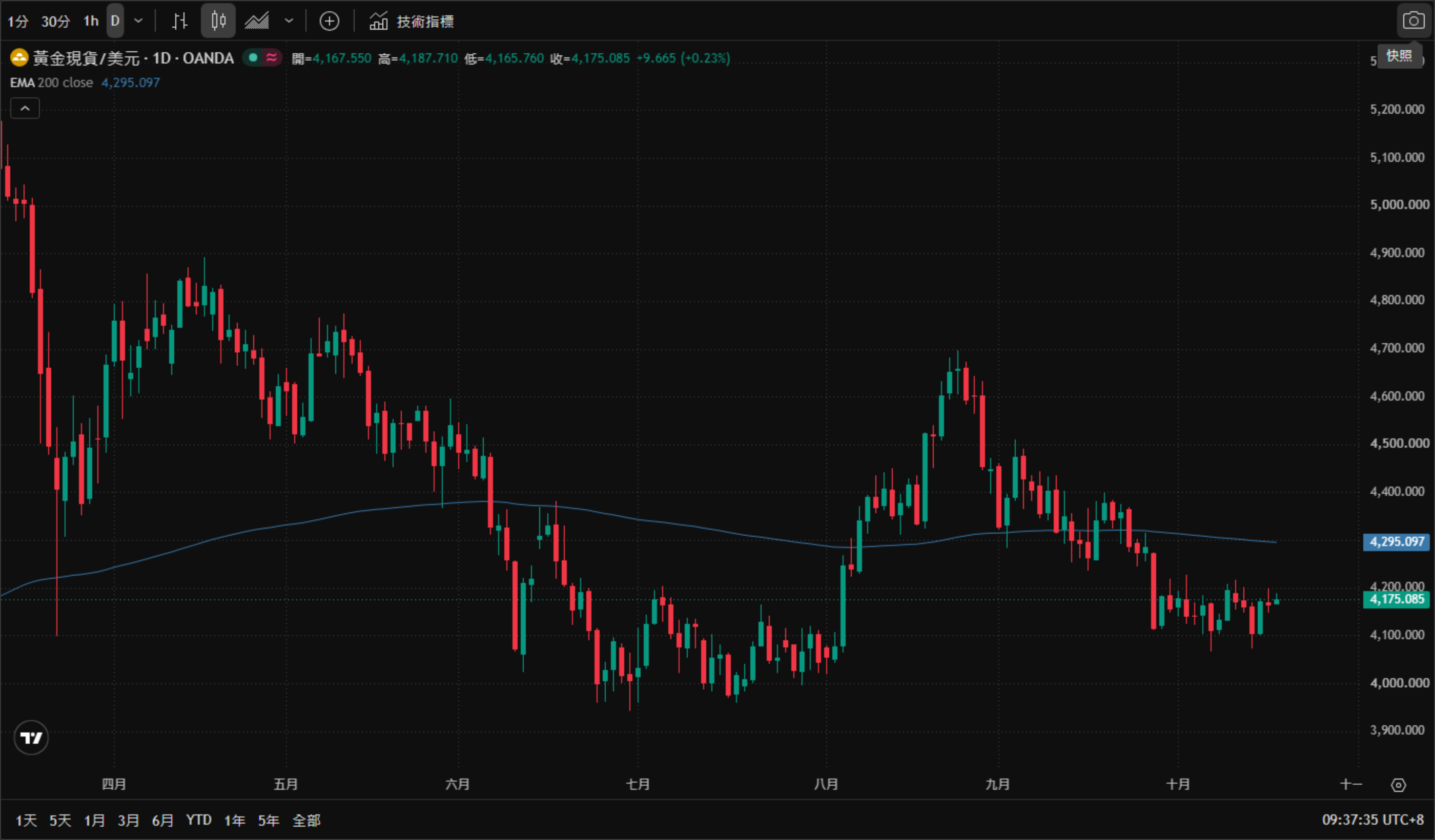Set range to 6月

pos(163,821)
